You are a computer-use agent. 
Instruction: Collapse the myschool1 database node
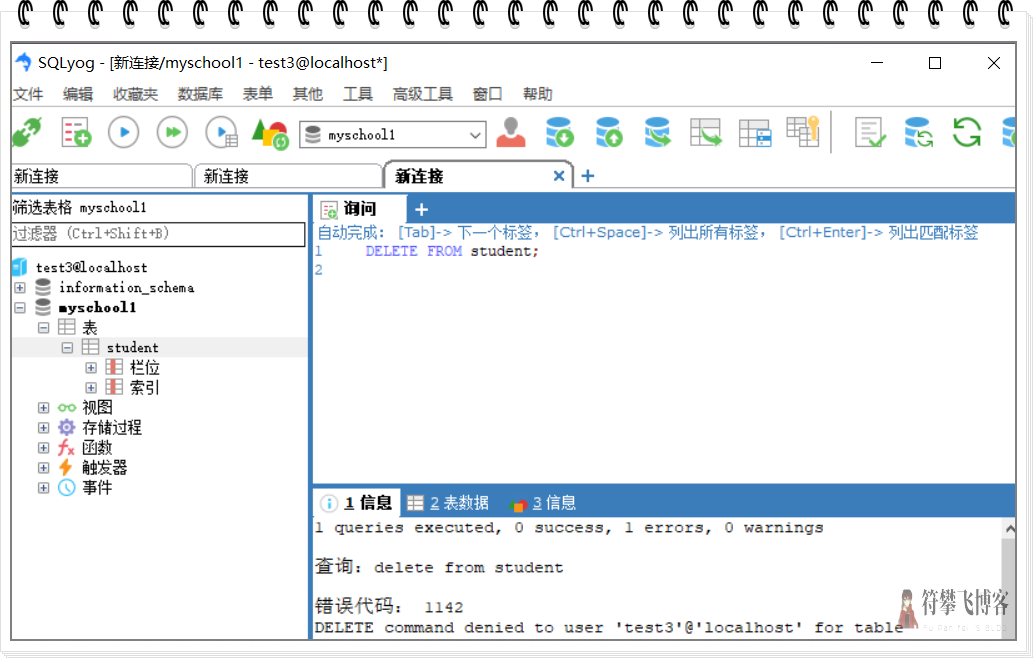pos(20,308)
